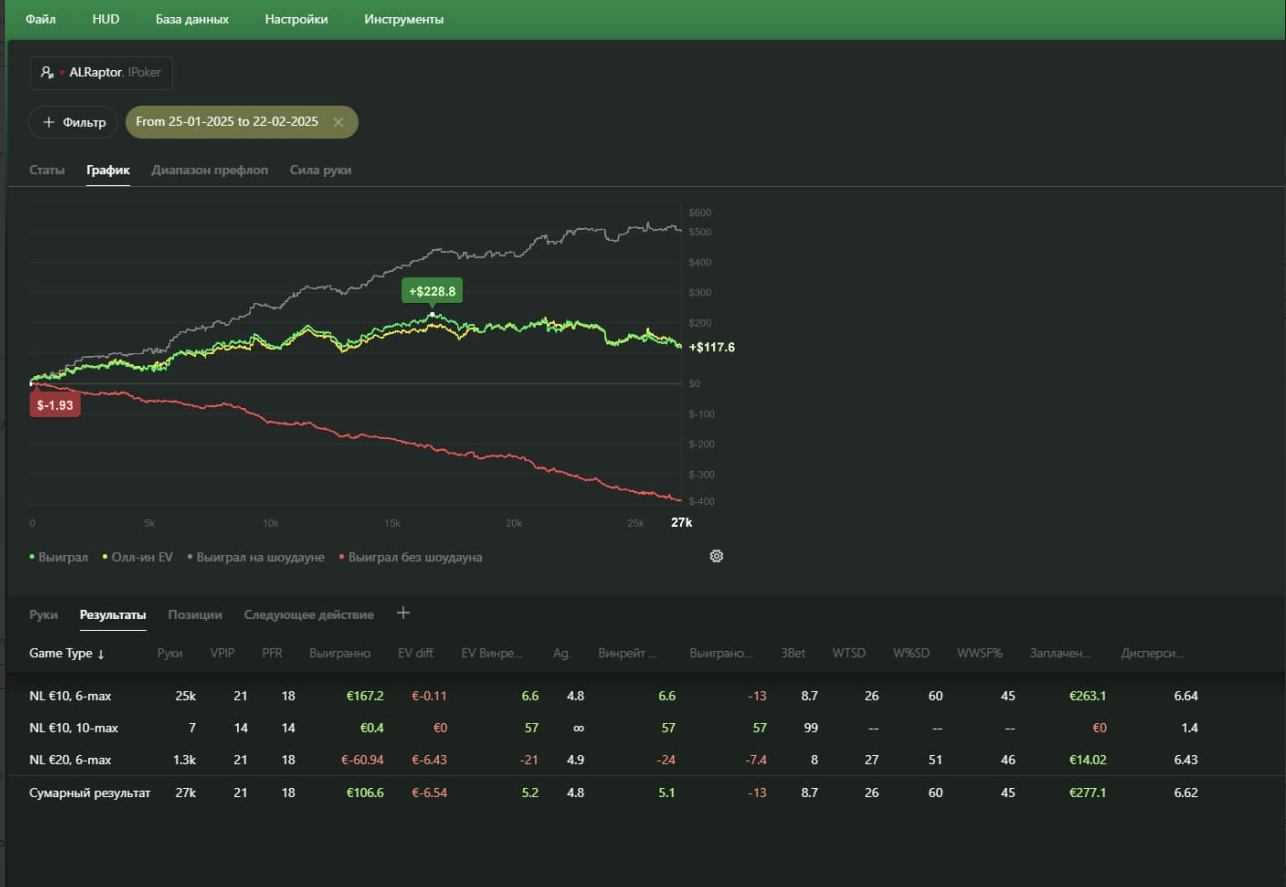This screenshot has width=1286, height=887.
Task: Open the Результаты tab
Action: coord(113,615)
